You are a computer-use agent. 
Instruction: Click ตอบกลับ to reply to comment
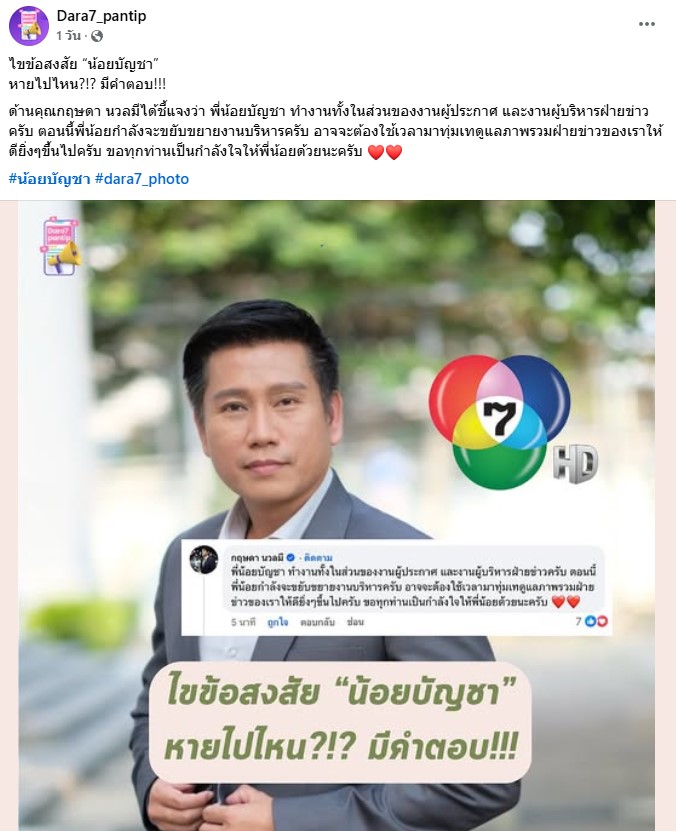click(317, 622)
